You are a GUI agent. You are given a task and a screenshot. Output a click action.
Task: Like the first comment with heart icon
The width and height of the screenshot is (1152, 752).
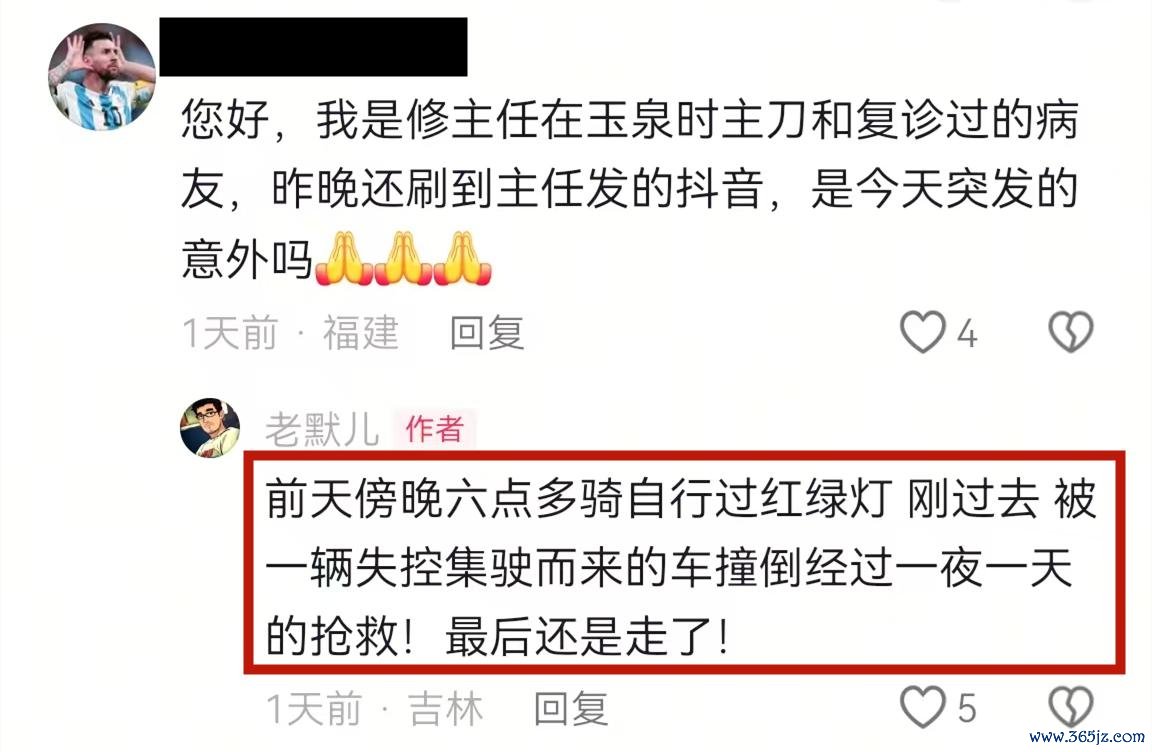[x=923, y=333]
